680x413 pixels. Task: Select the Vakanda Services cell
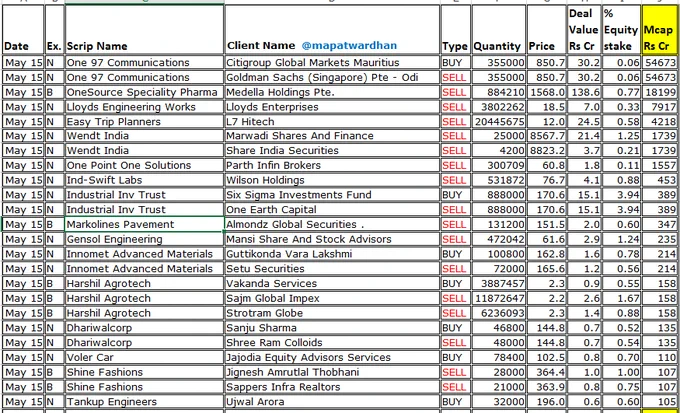coord(332,283)
